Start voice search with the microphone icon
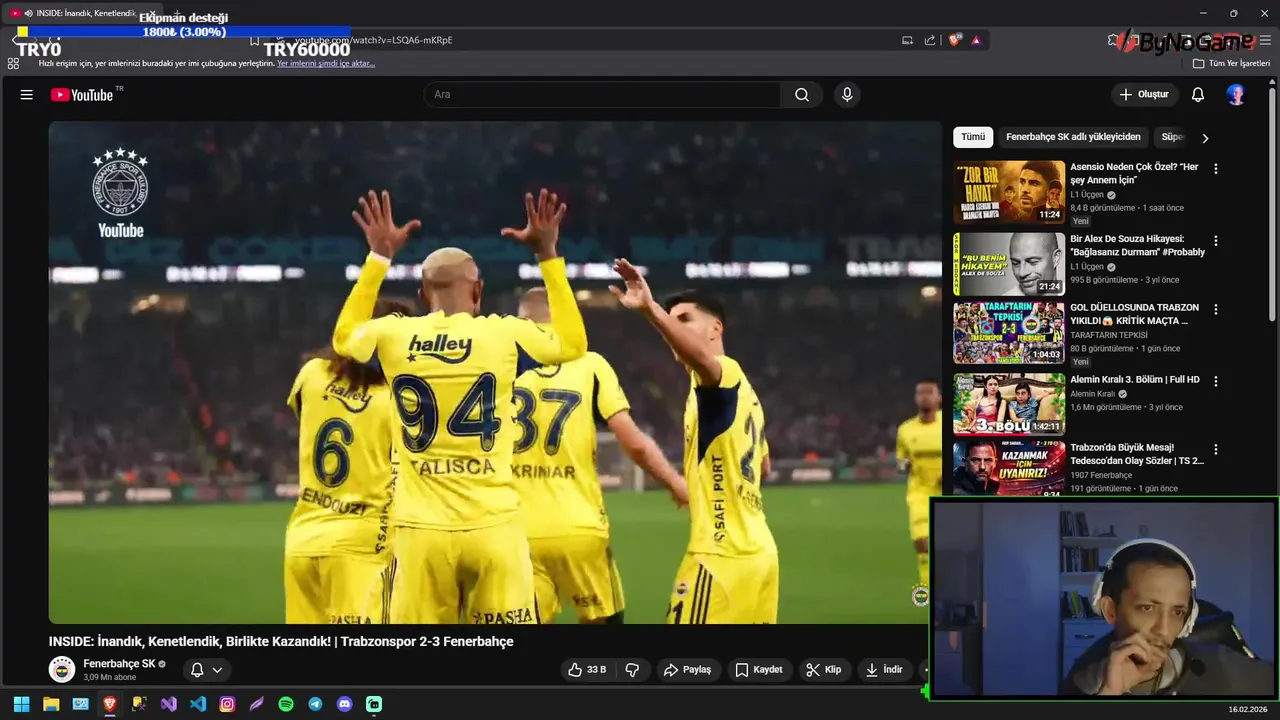The width and height of the screenshot is (1280, 720). [847, 95]
